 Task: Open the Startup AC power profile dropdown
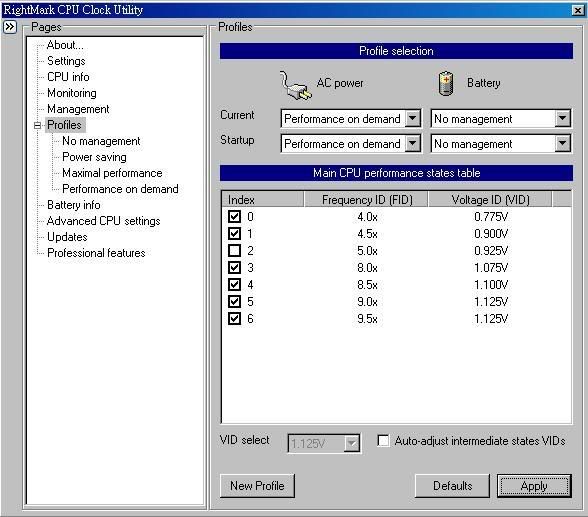412,143
